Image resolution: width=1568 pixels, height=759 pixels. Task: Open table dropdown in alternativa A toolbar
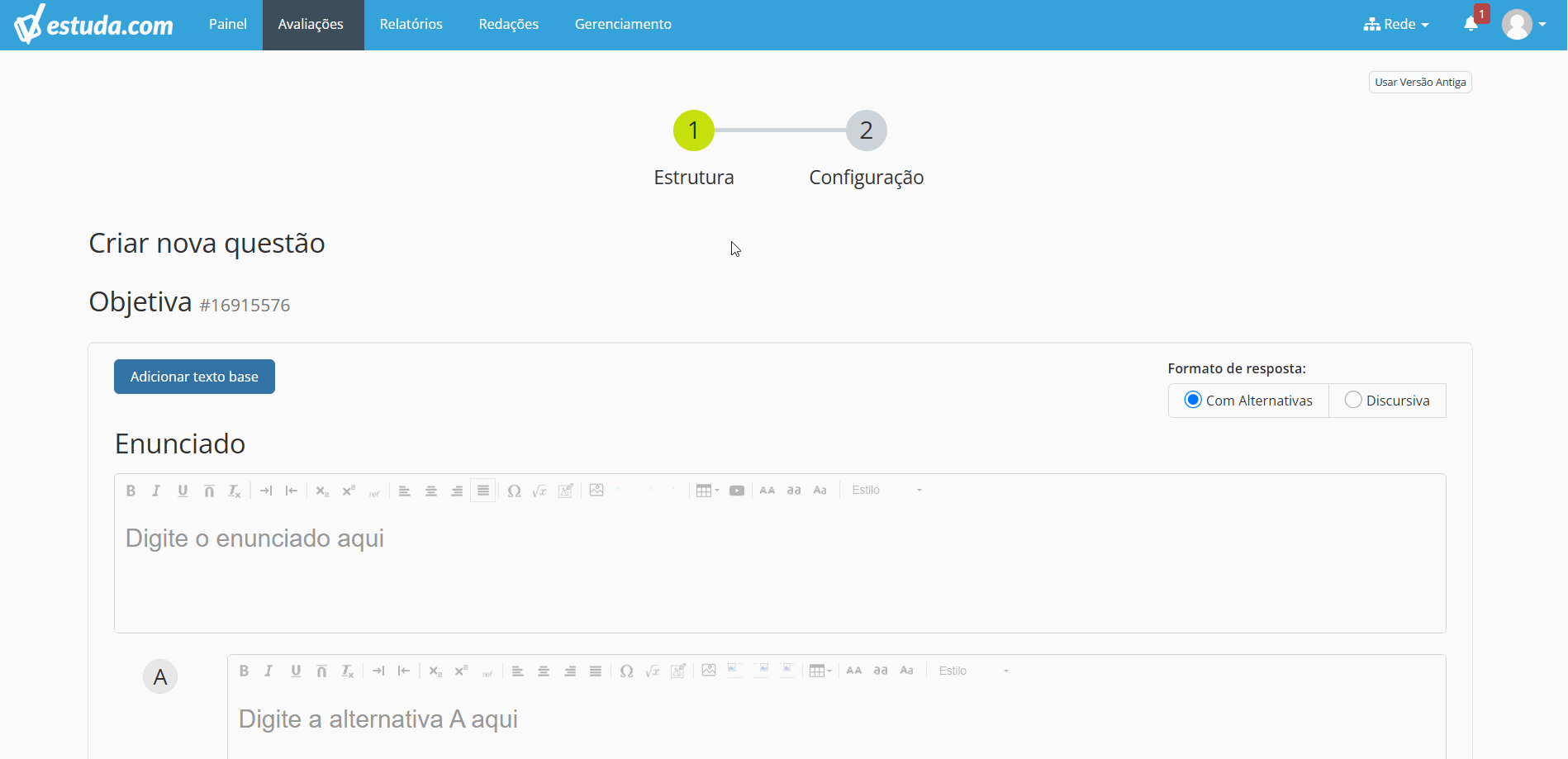(x=820, y=671)
